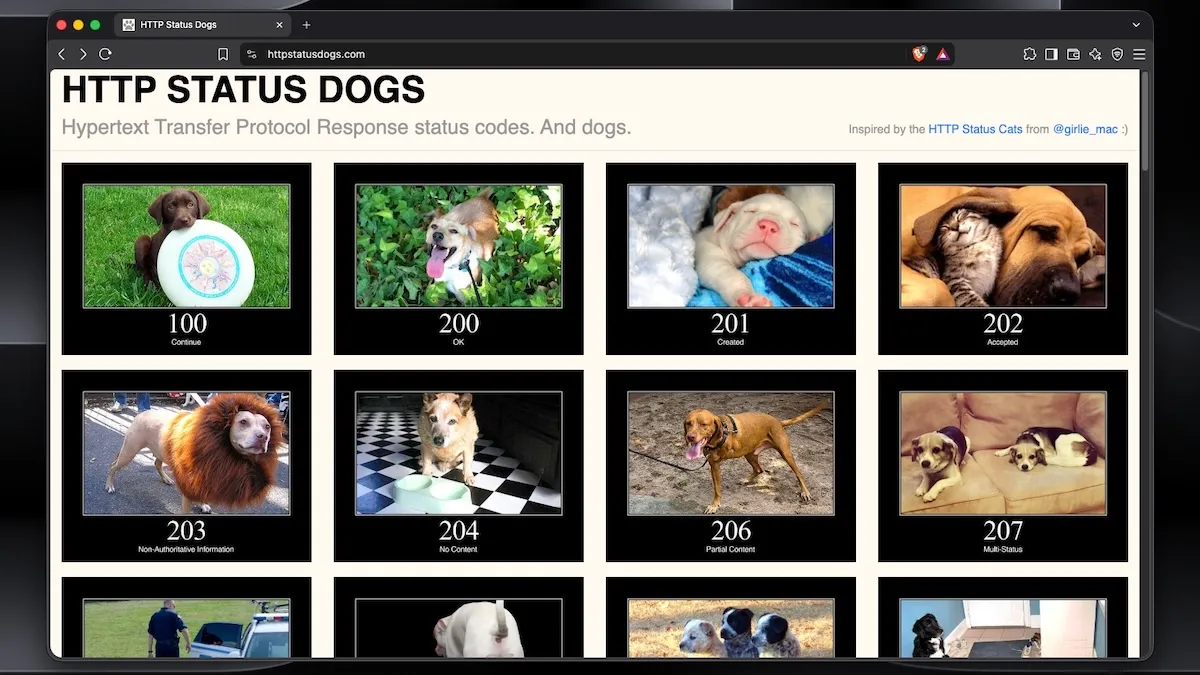Open the Brave Wallet icon
1200x675 pixels.
(x=1074, y=54)
